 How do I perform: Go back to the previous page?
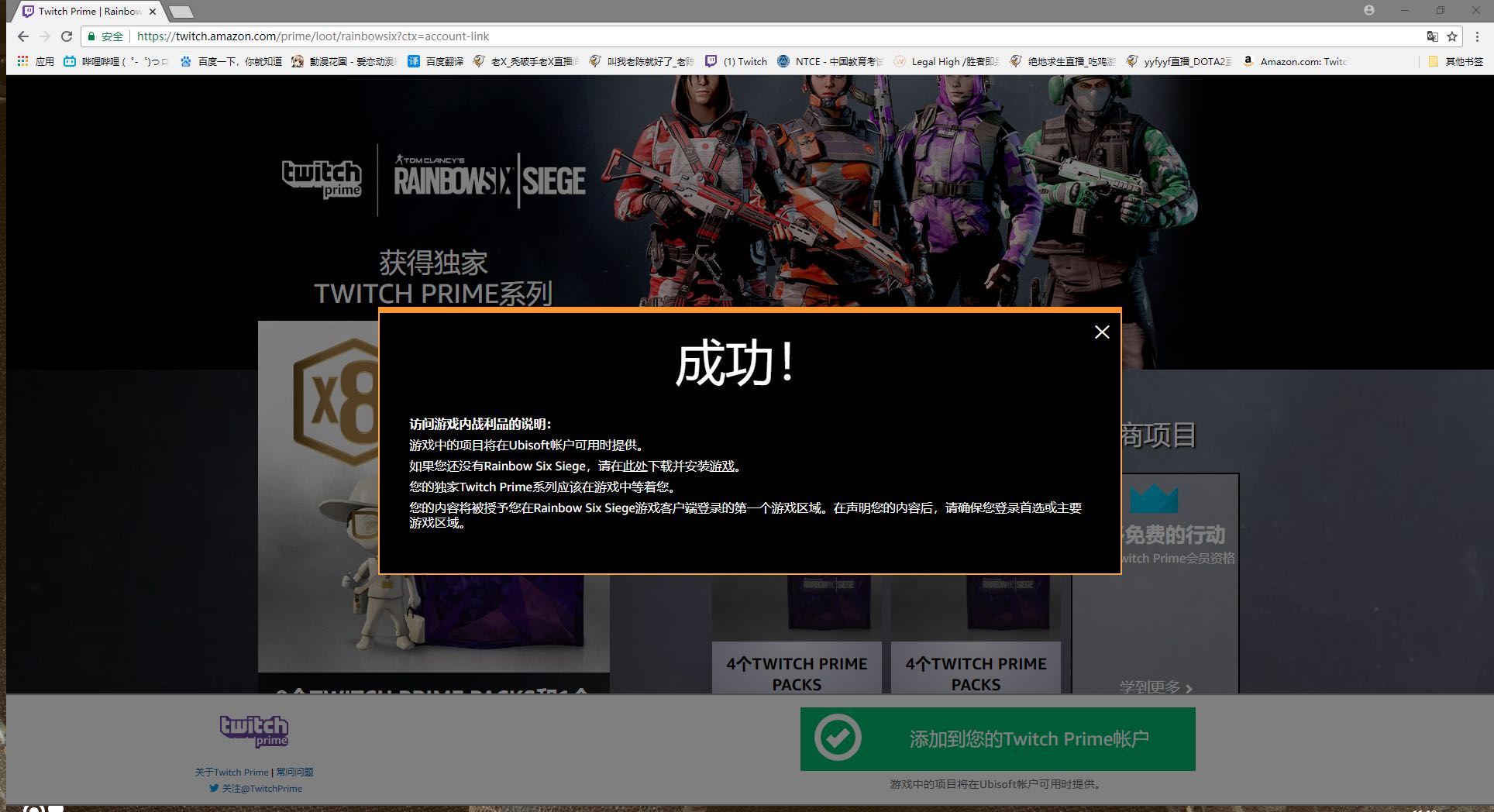tap(23, 36)
